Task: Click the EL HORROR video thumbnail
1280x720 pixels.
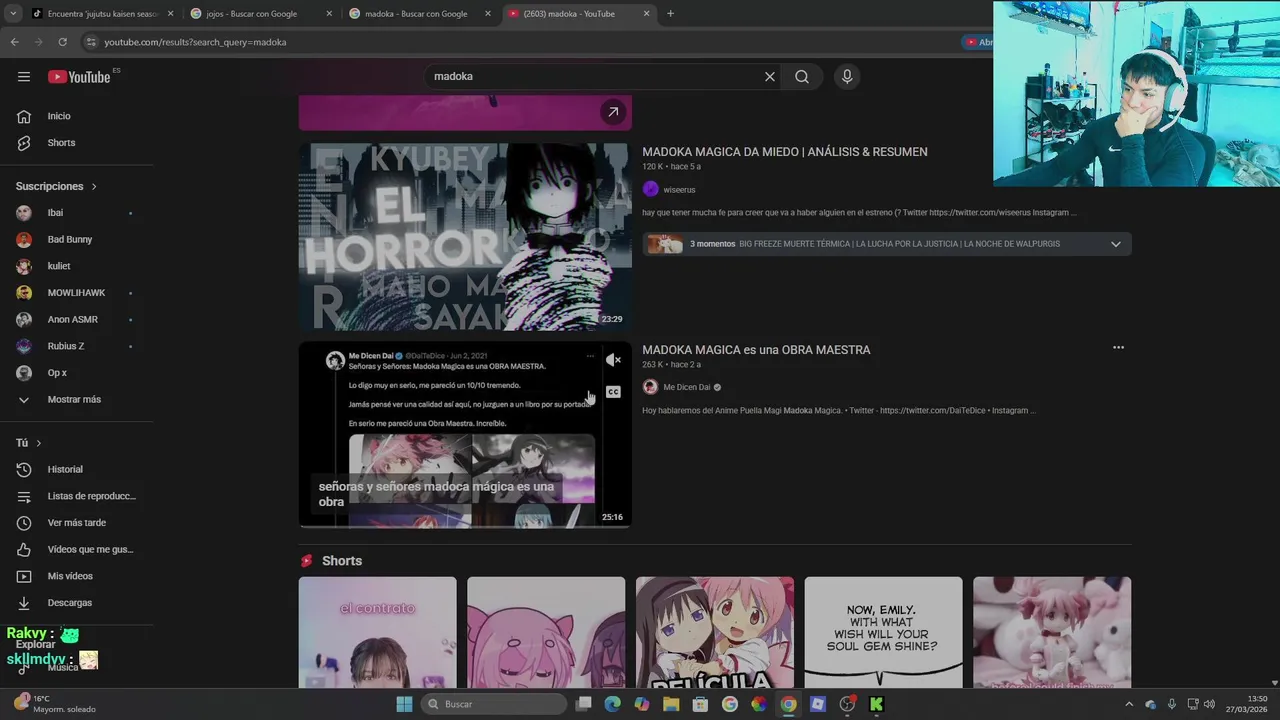Action: pos(465,237)
